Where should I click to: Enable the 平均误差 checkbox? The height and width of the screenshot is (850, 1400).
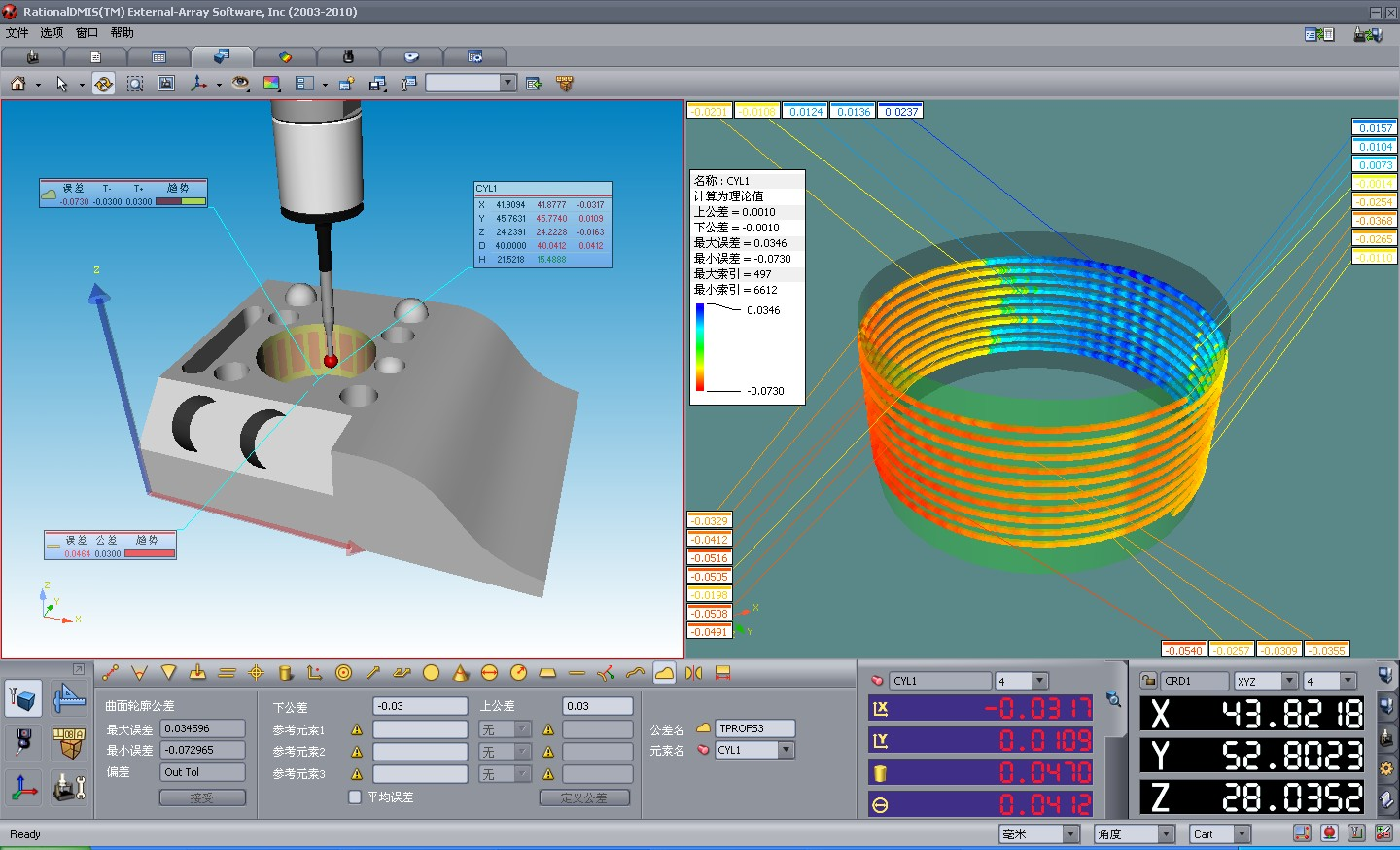355,797
